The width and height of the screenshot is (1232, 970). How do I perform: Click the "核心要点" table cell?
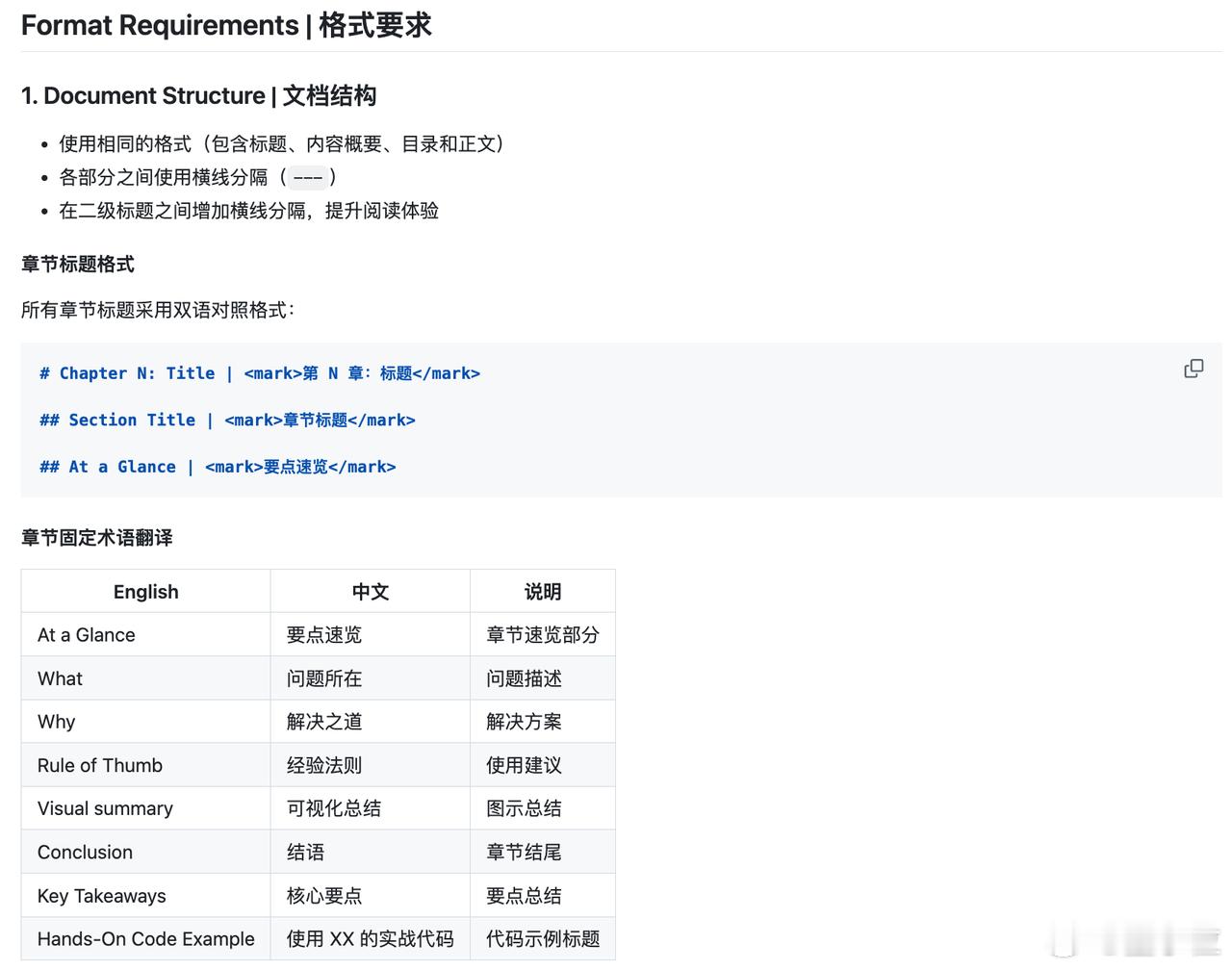tap(371, 896)
